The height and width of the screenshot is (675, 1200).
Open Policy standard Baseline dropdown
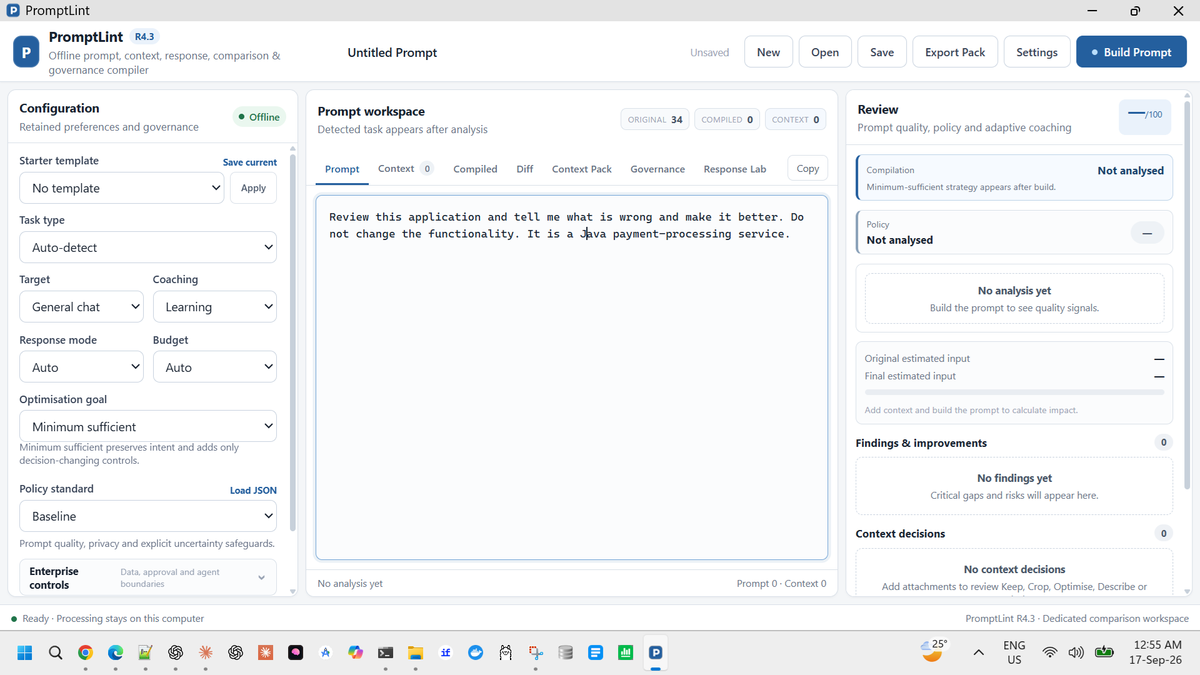[x=148, y=516]
